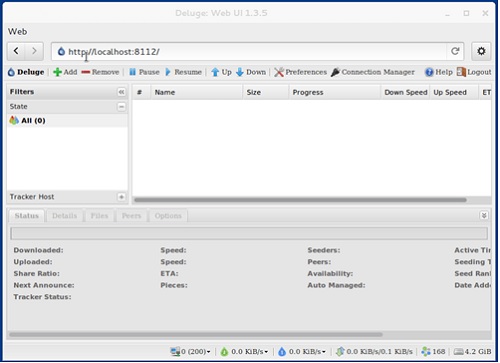Resume the selected torrent

coord(183,72)
